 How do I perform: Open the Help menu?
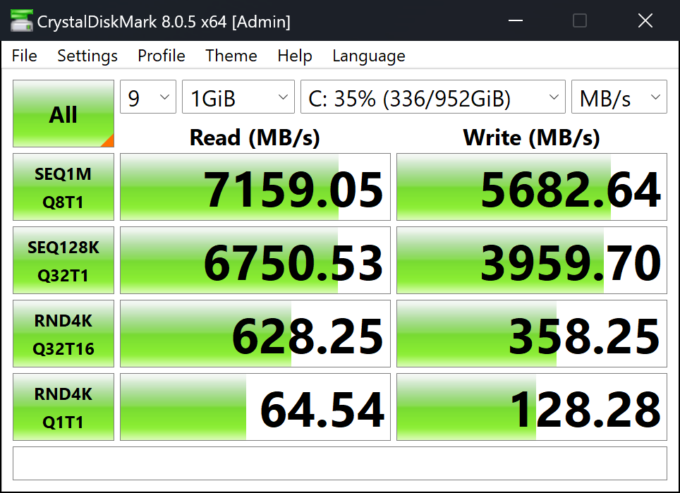click(x=295, y=56)
